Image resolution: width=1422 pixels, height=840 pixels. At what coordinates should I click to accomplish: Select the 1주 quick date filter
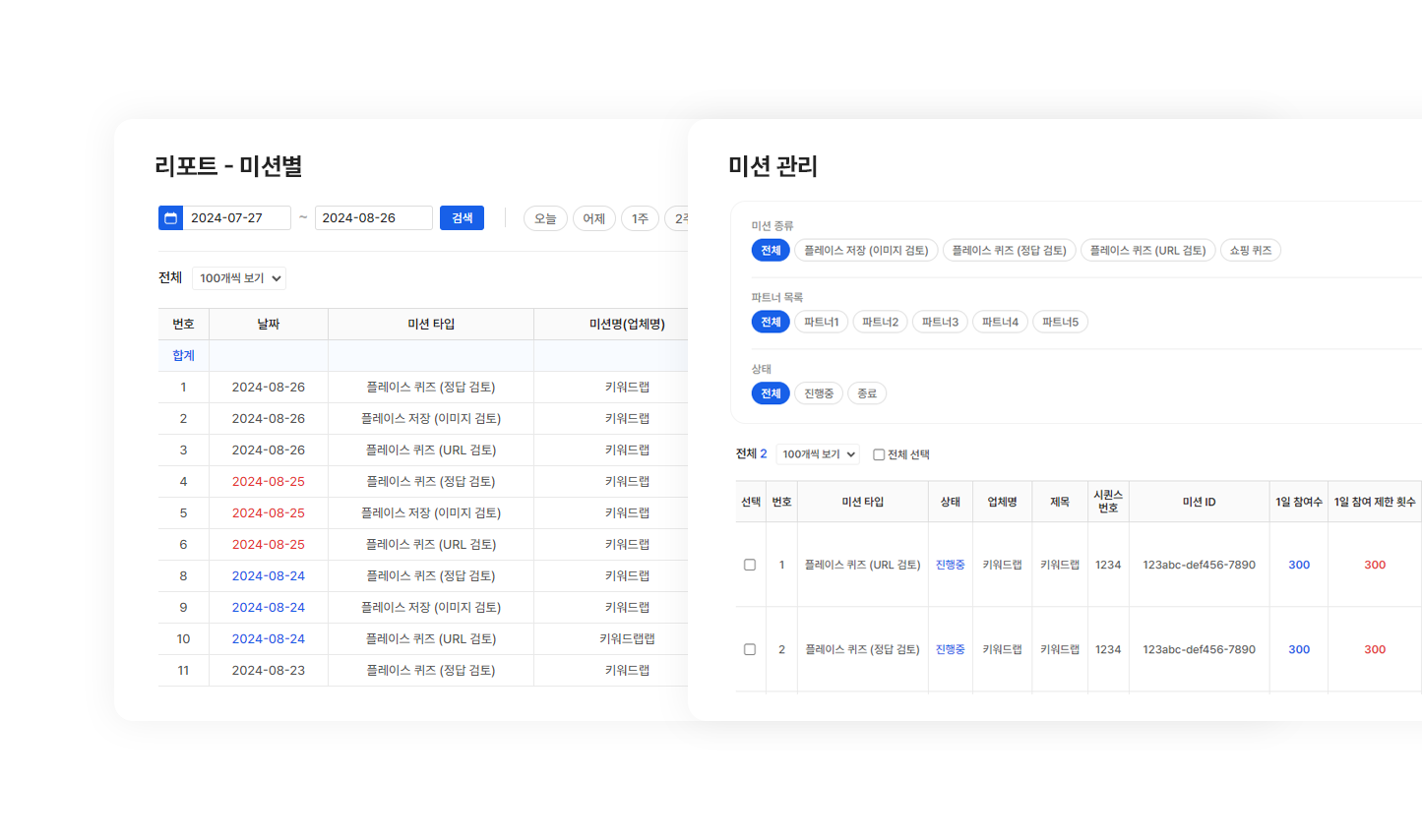coord(640,218)
